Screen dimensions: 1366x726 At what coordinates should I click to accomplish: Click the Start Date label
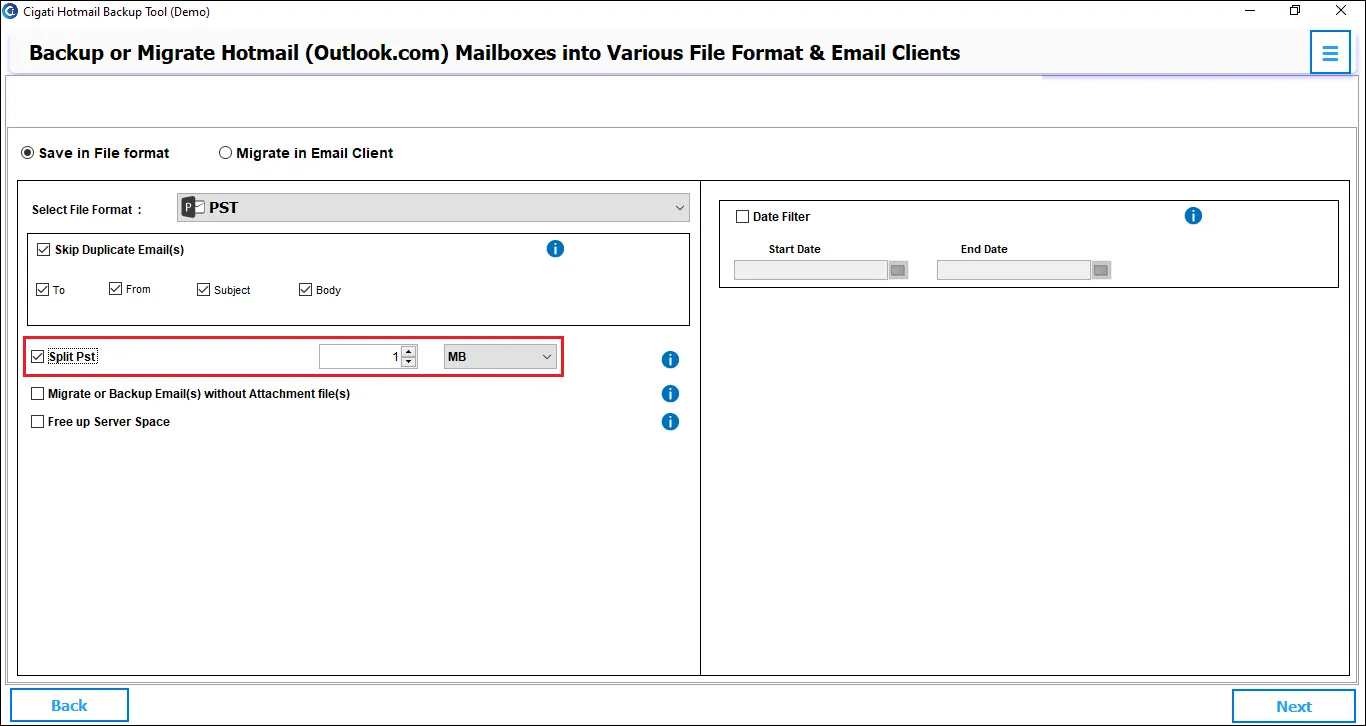[795, 249]
